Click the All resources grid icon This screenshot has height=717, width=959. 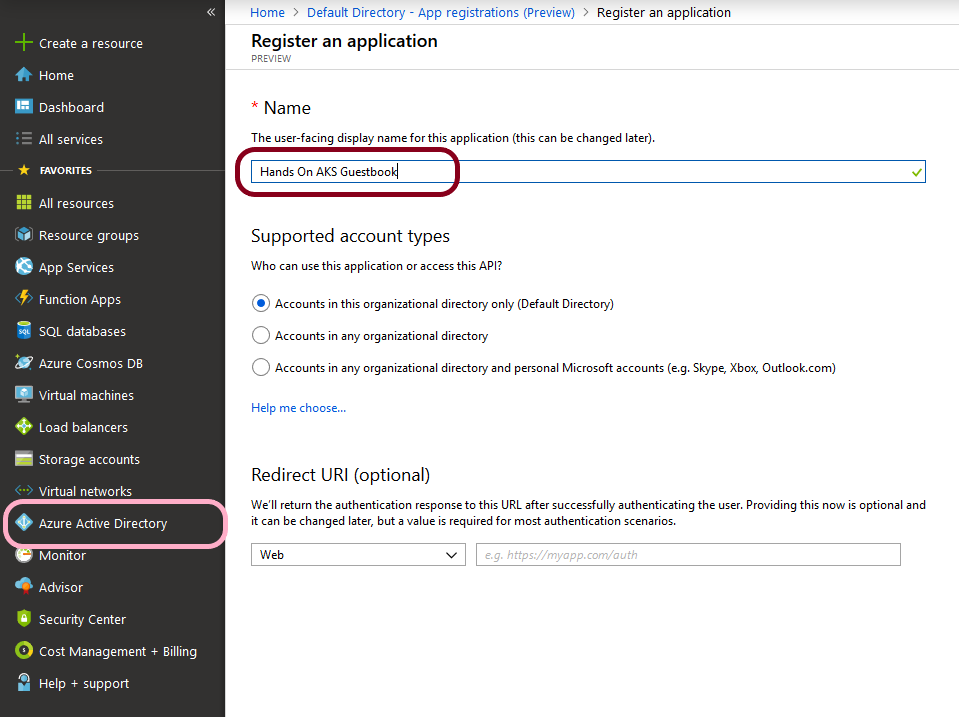pyautogui.click(x=23, y=202)
